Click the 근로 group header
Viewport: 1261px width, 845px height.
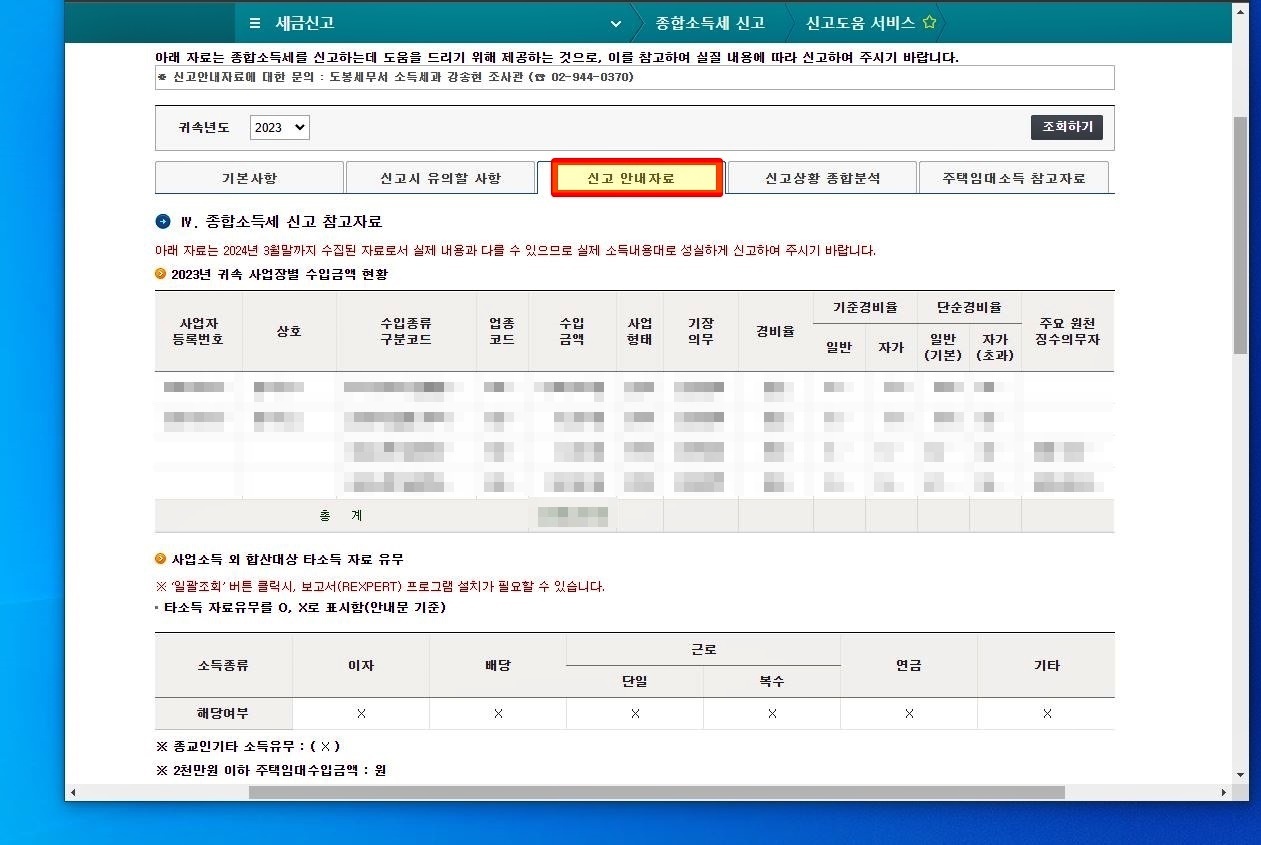click(x=703, y=649)
